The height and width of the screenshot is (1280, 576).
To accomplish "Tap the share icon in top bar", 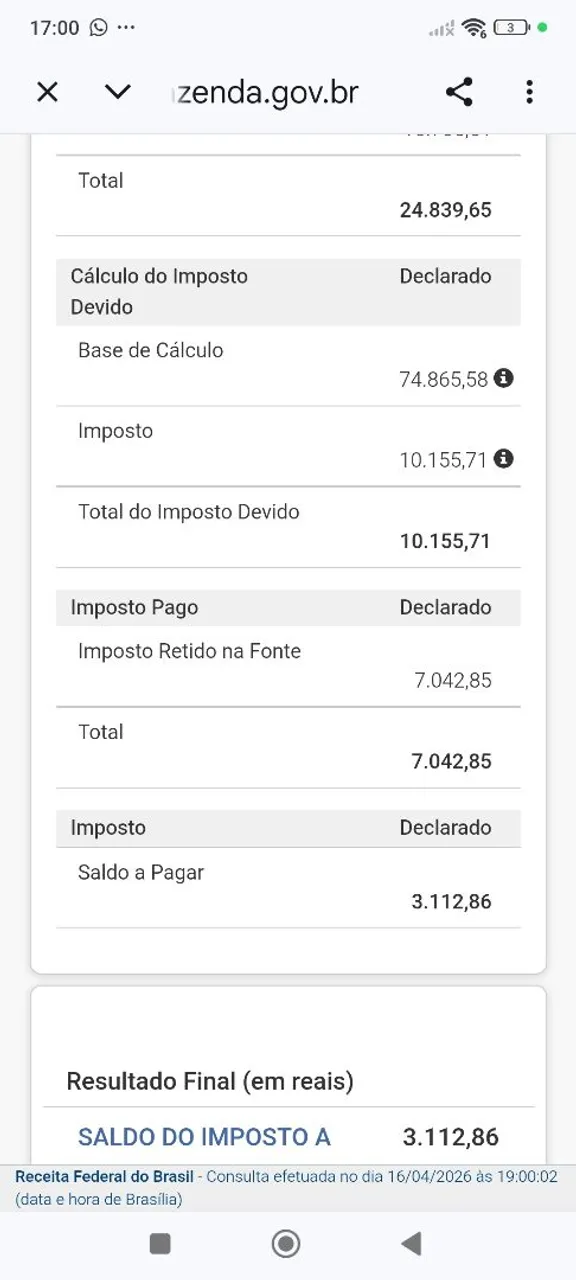I will click(x=459, y=92).
